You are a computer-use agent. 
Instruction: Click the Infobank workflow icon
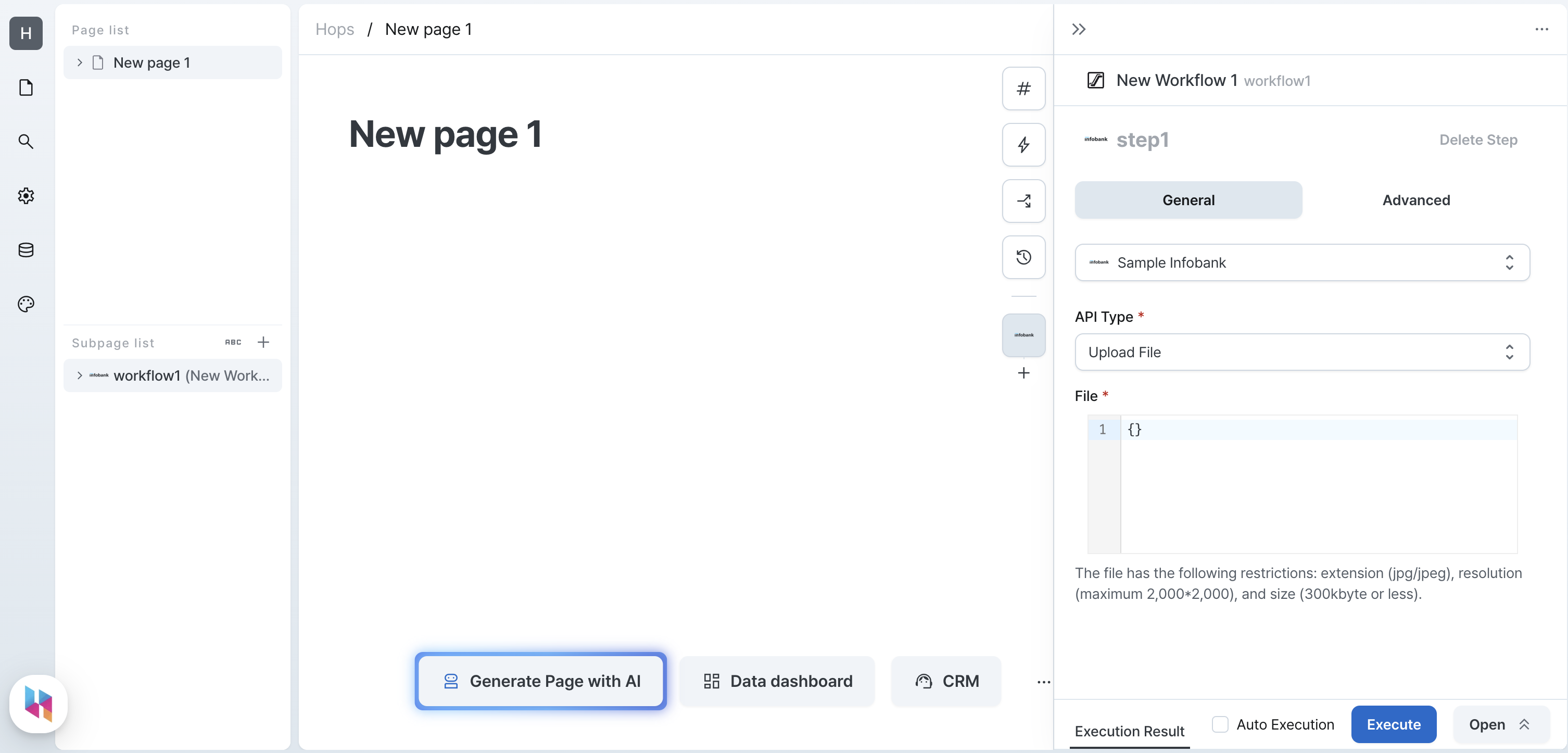coord(1023,334)
